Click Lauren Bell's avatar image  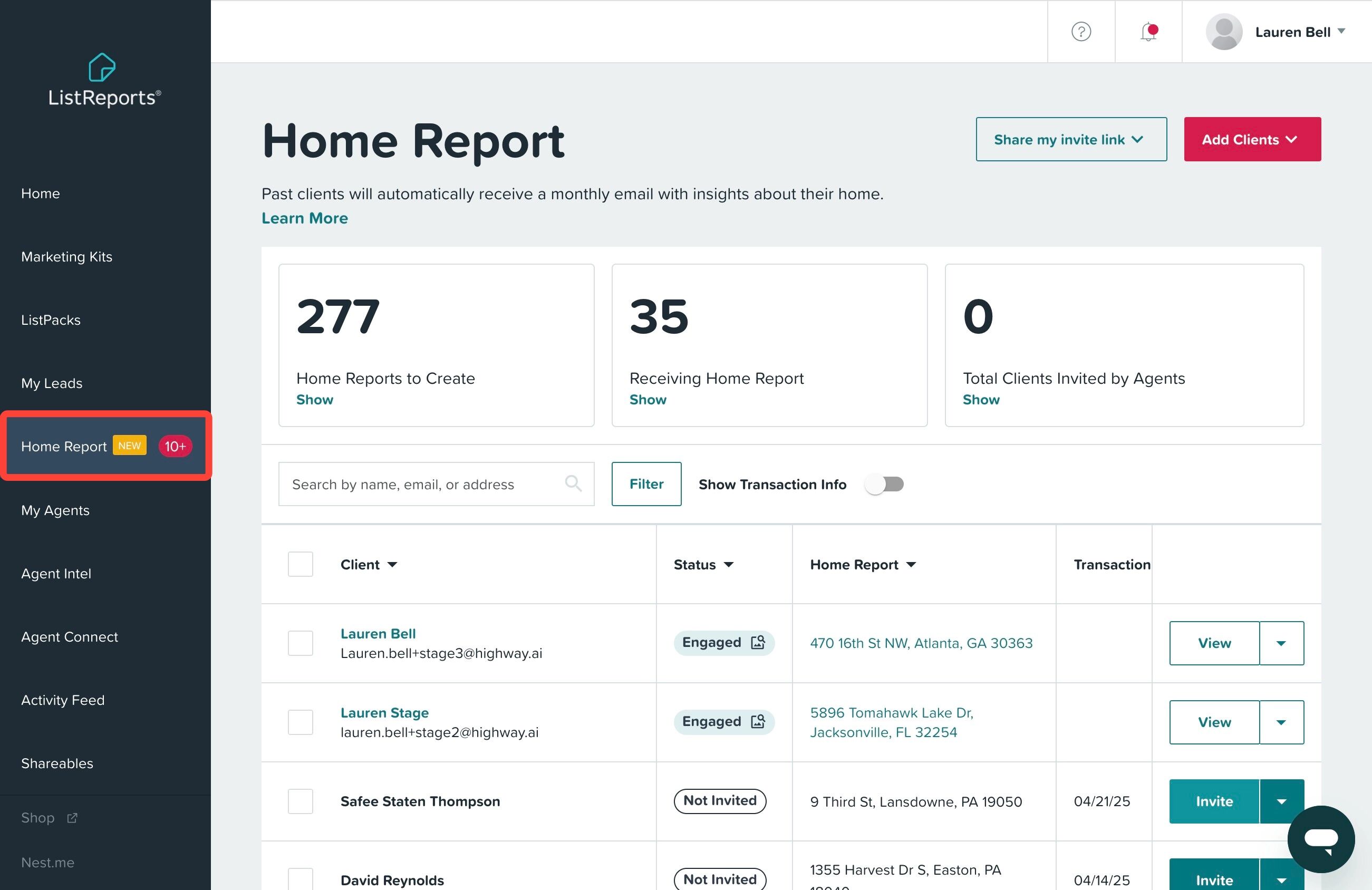click(1223, 32)
